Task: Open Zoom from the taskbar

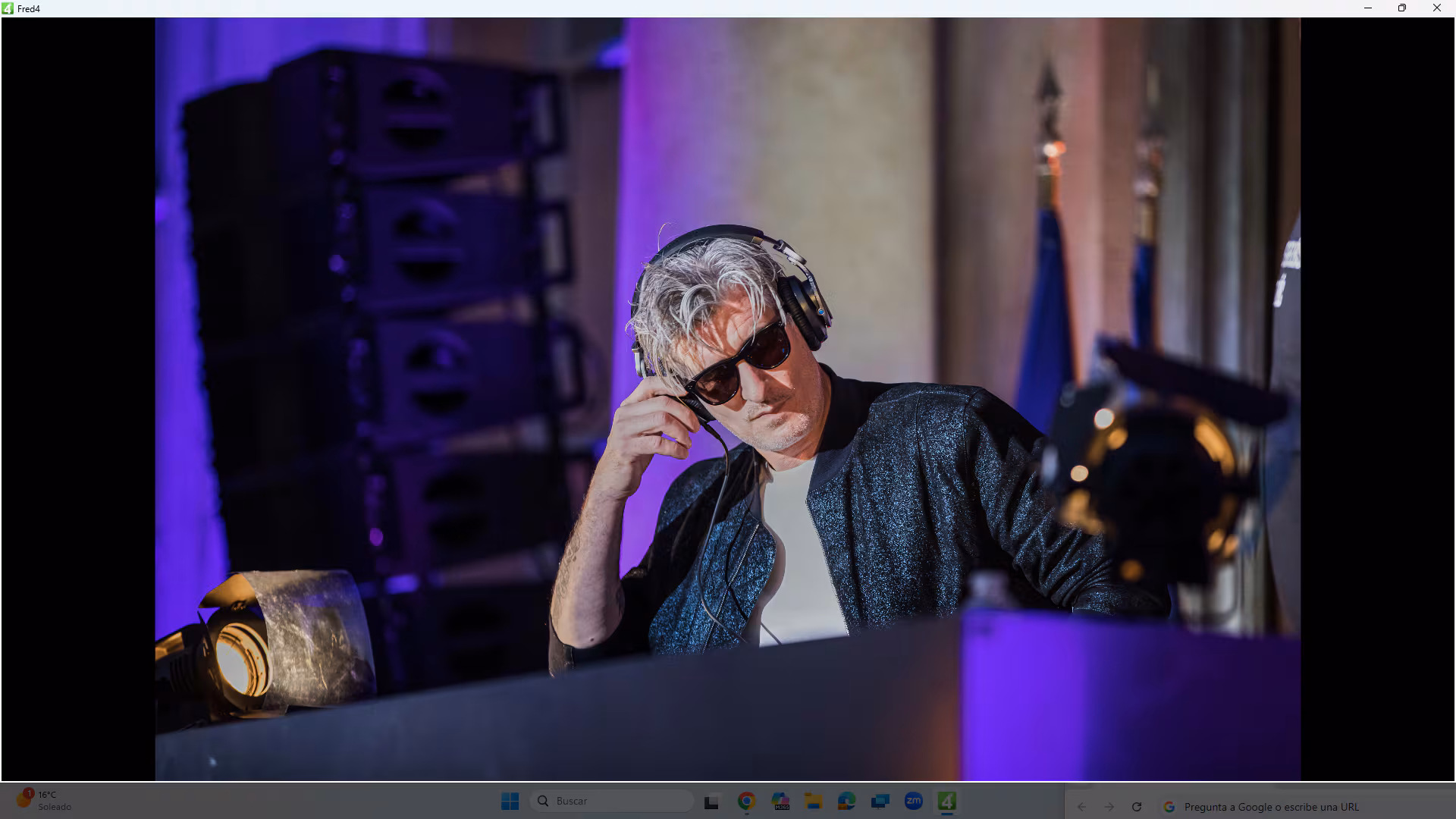Action: click(x=913, y=801)
